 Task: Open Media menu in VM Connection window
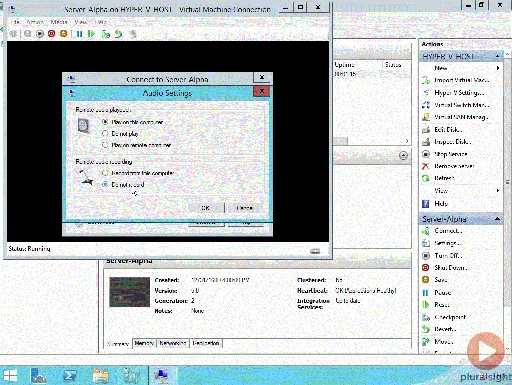[59, 22]
